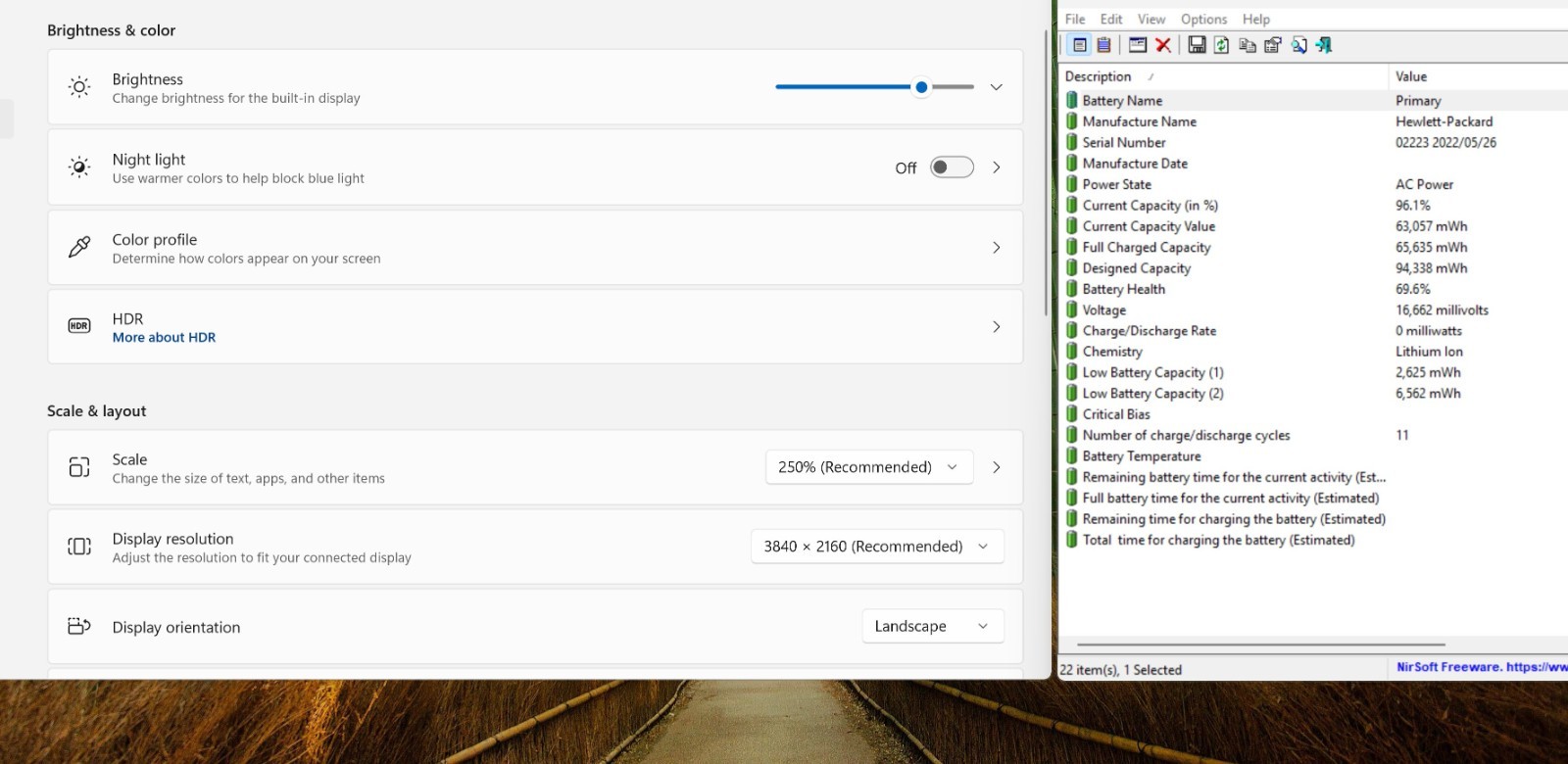Open the Display resolution dropdown
The width and height of the screenshot is (1568, 764).
coord(877,547)
